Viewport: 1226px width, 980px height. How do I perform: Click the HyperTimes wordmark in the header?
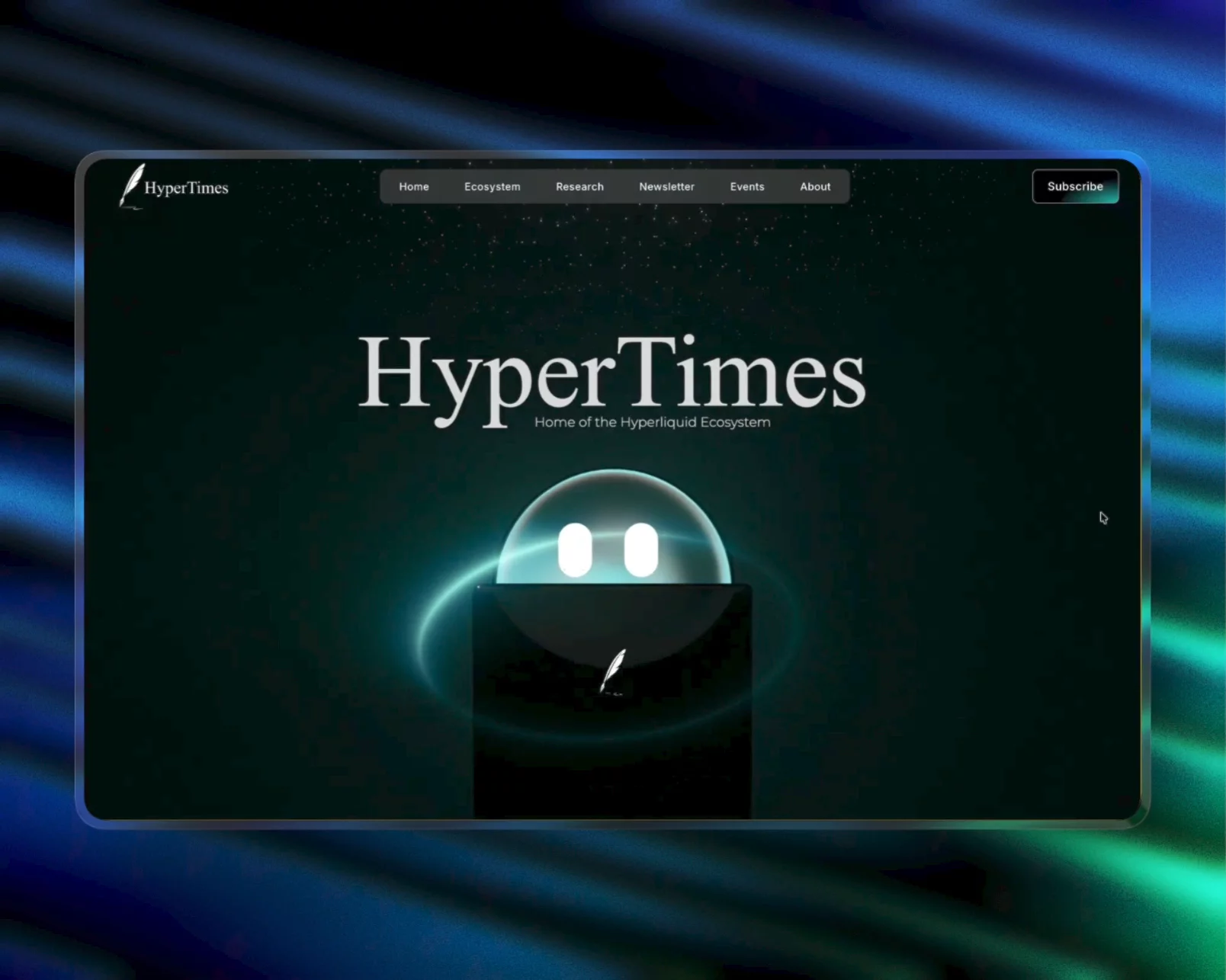[187, 188]
